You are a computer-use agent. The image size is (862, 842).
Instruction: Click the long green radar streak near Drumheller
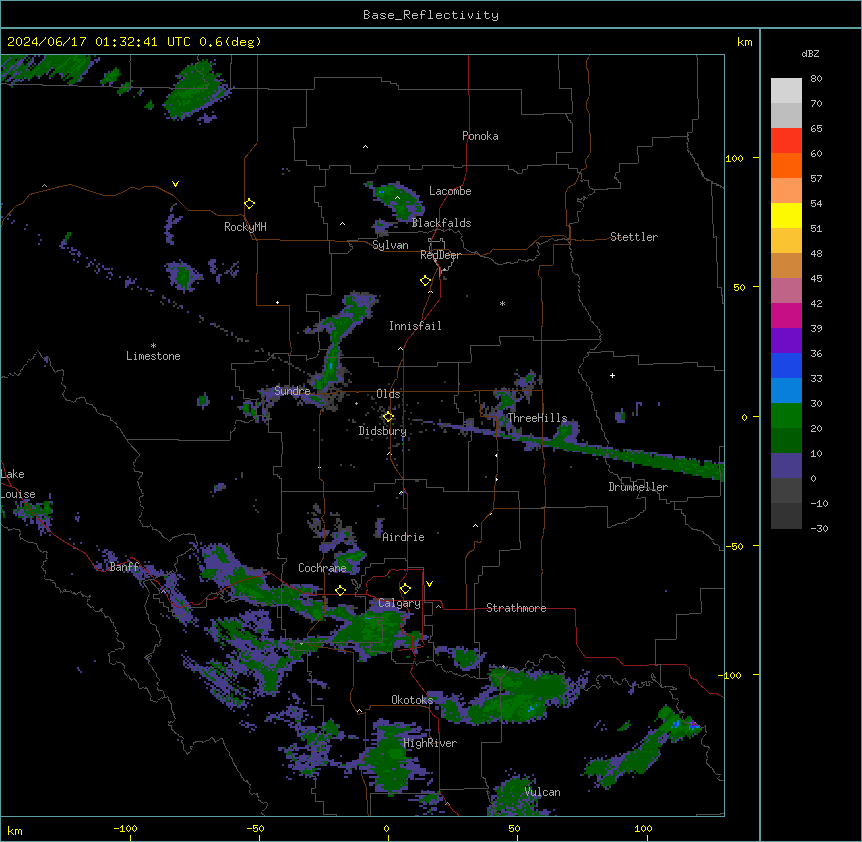pos(583,448)
